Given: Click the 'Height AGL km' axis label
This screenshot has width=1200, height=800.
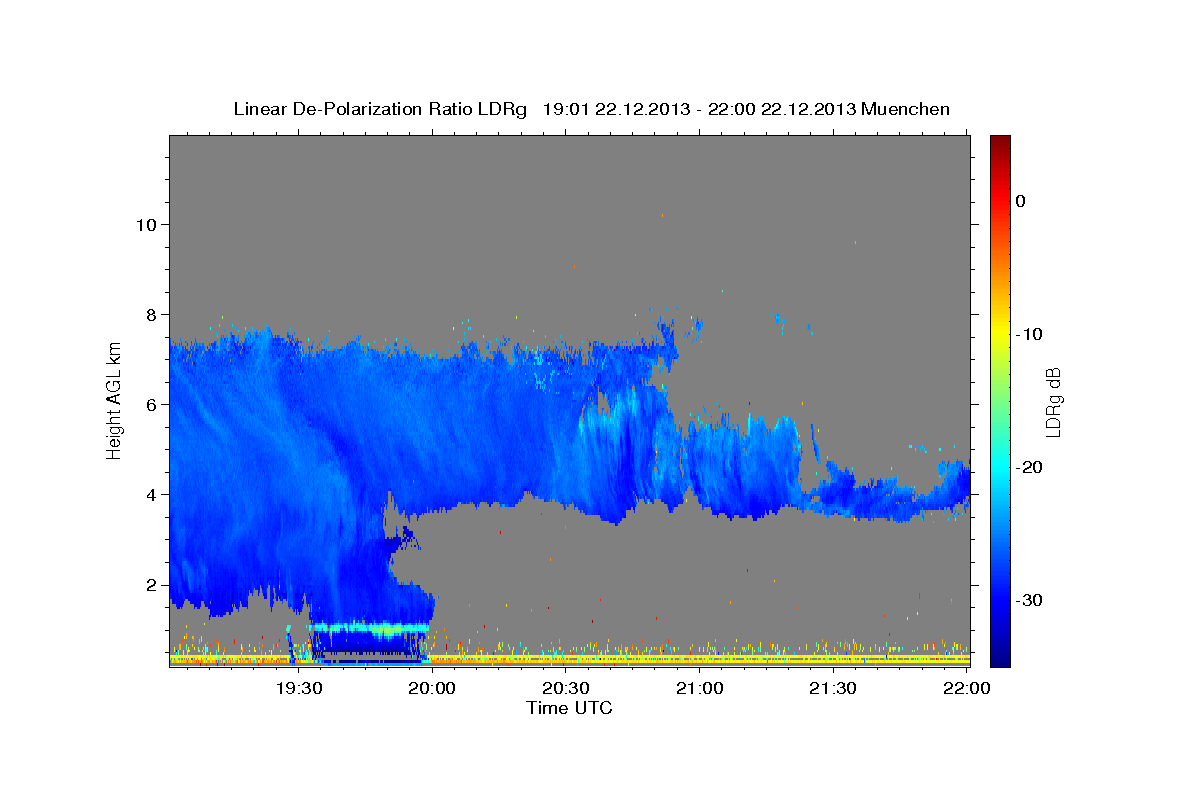Looking at the screenshot, I should 114,399.
